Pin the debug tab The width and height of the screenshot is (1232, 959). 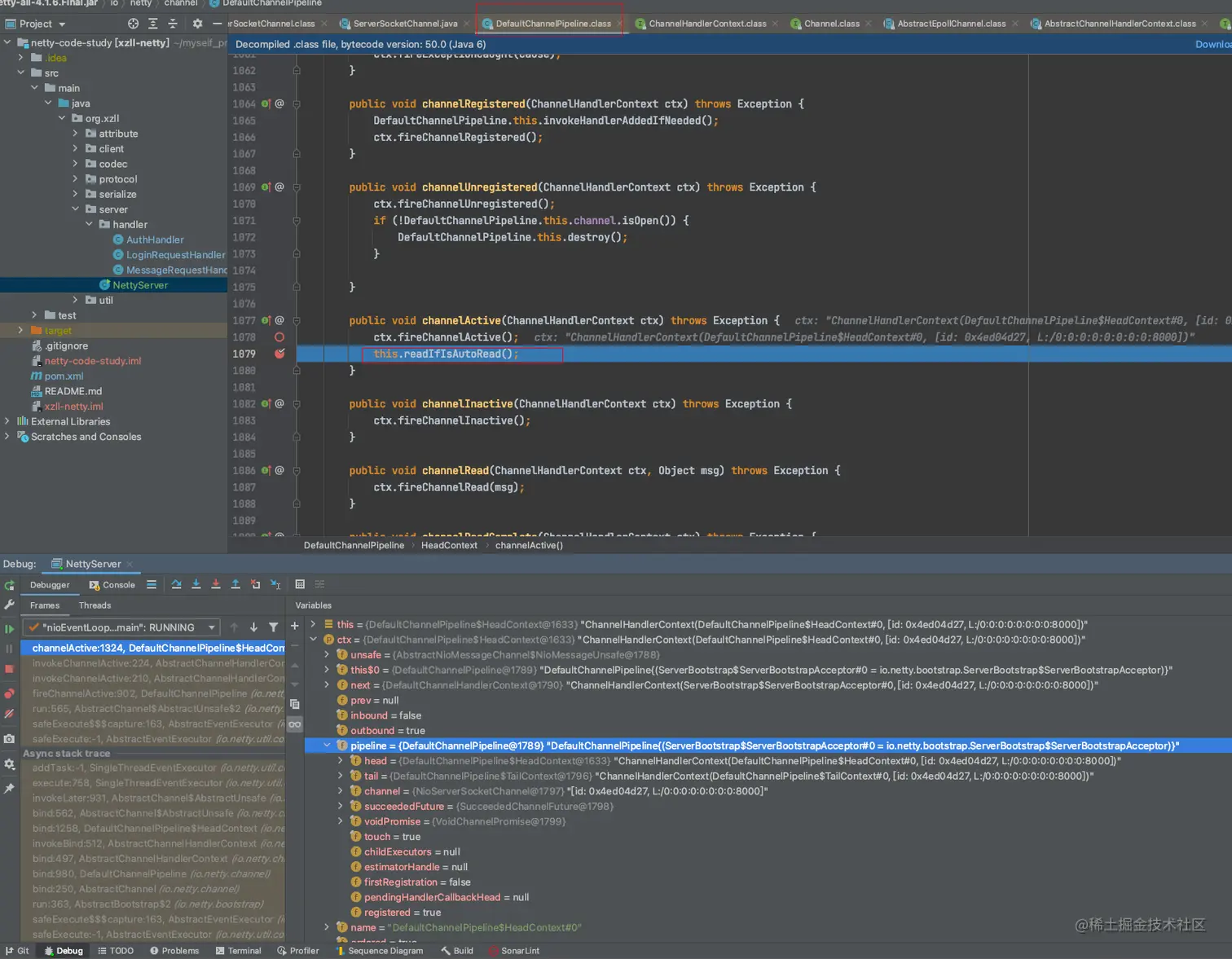click(9, 788)
